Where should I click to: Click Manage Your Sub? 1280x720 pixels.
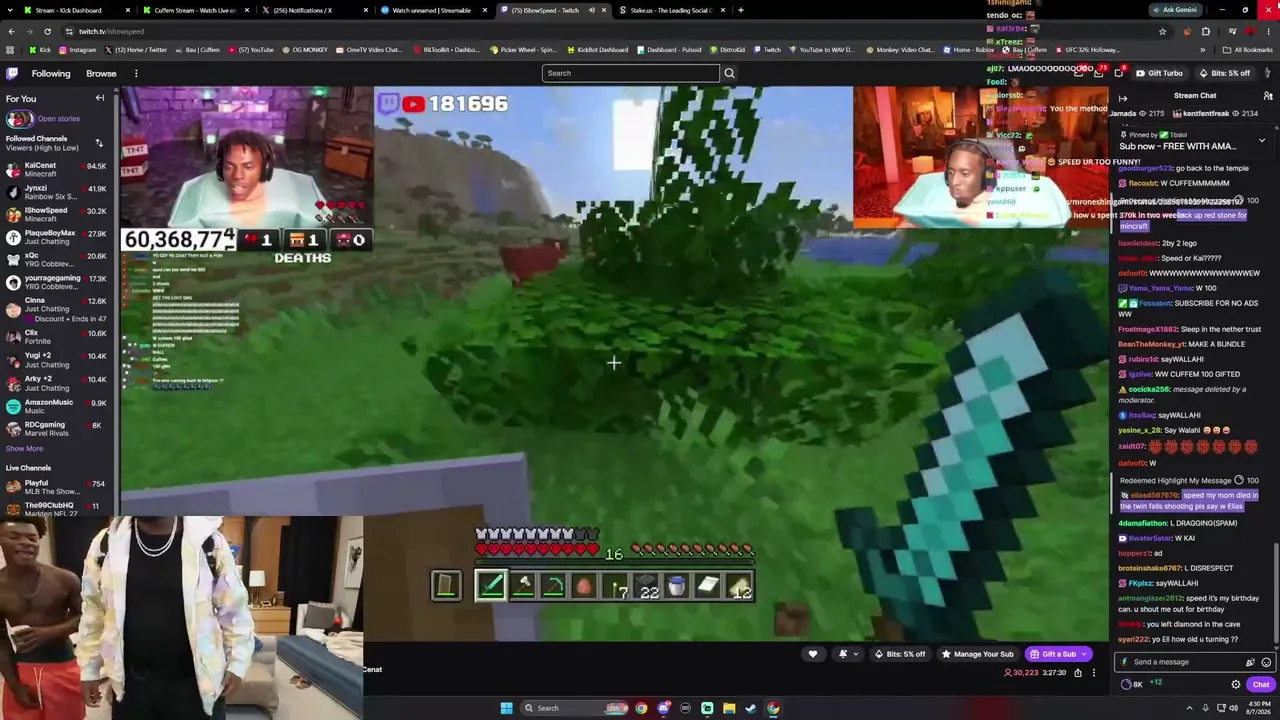click(x=976, y=654)
